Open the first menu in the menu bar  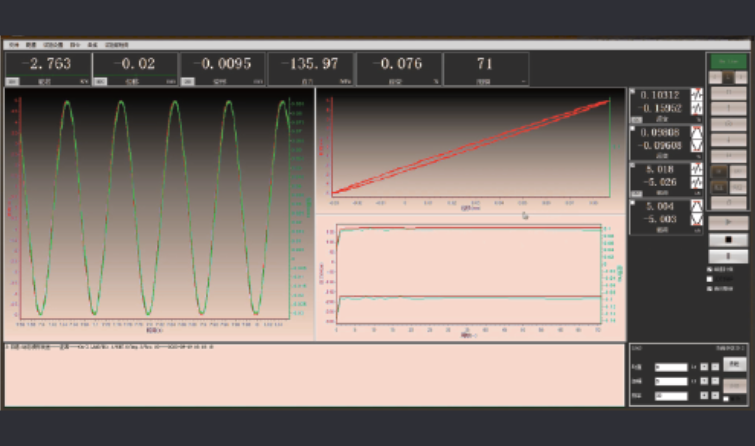14,45
